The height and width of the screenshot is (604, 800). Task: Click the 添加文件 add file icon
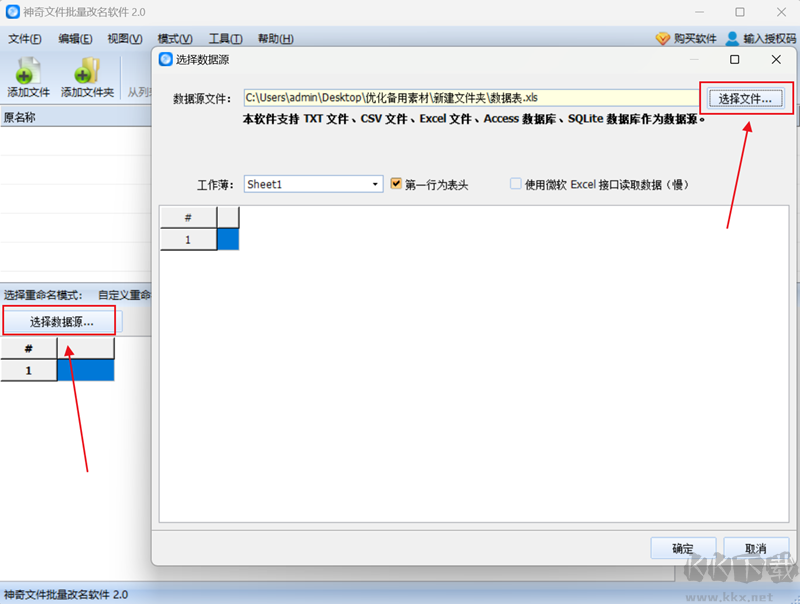(x=28, y=70)
